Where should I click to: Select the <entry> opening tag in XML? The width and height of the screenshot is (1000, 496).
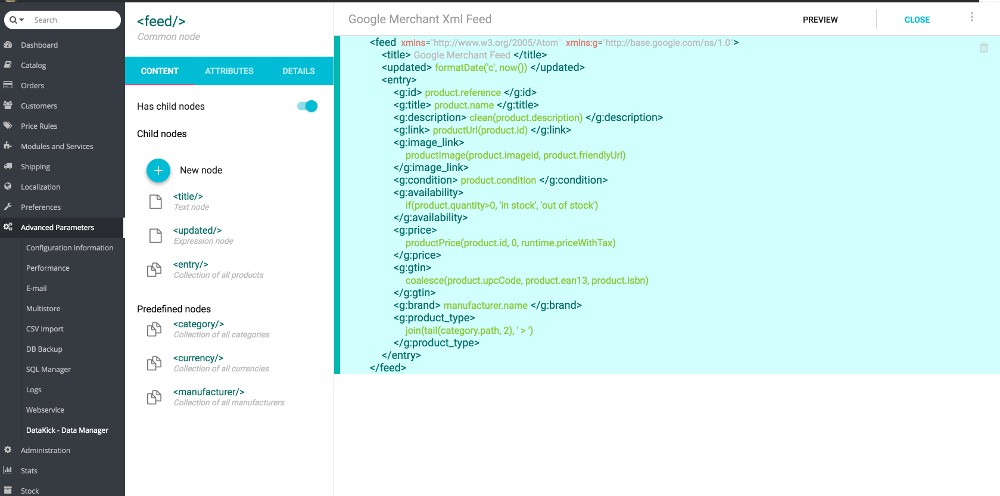[x=399, y=80]
